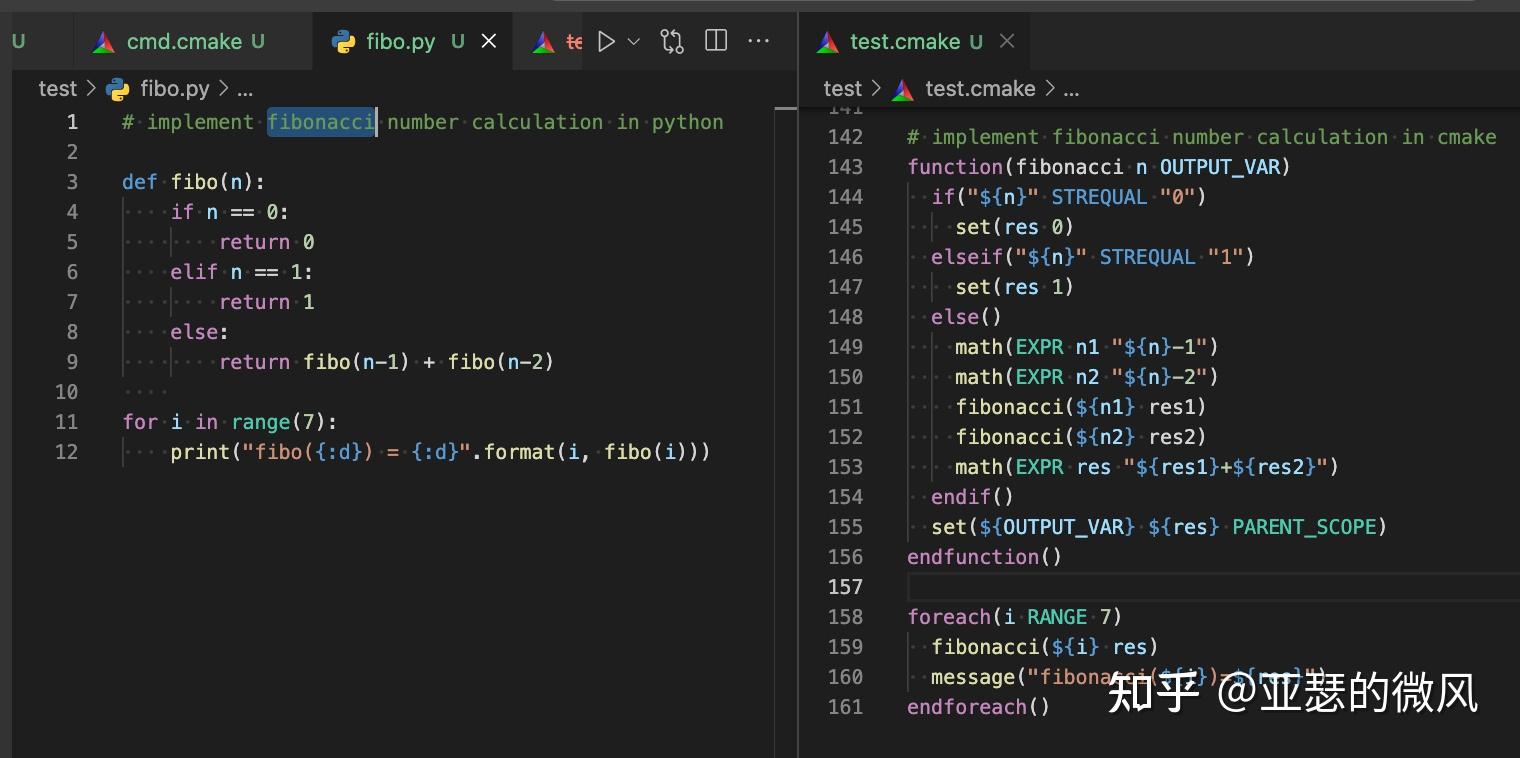Expand the breadcrumb ellipsis after test.cmake
Image resolution: width=1520 pixels, height=758 pixels.
1071,89
